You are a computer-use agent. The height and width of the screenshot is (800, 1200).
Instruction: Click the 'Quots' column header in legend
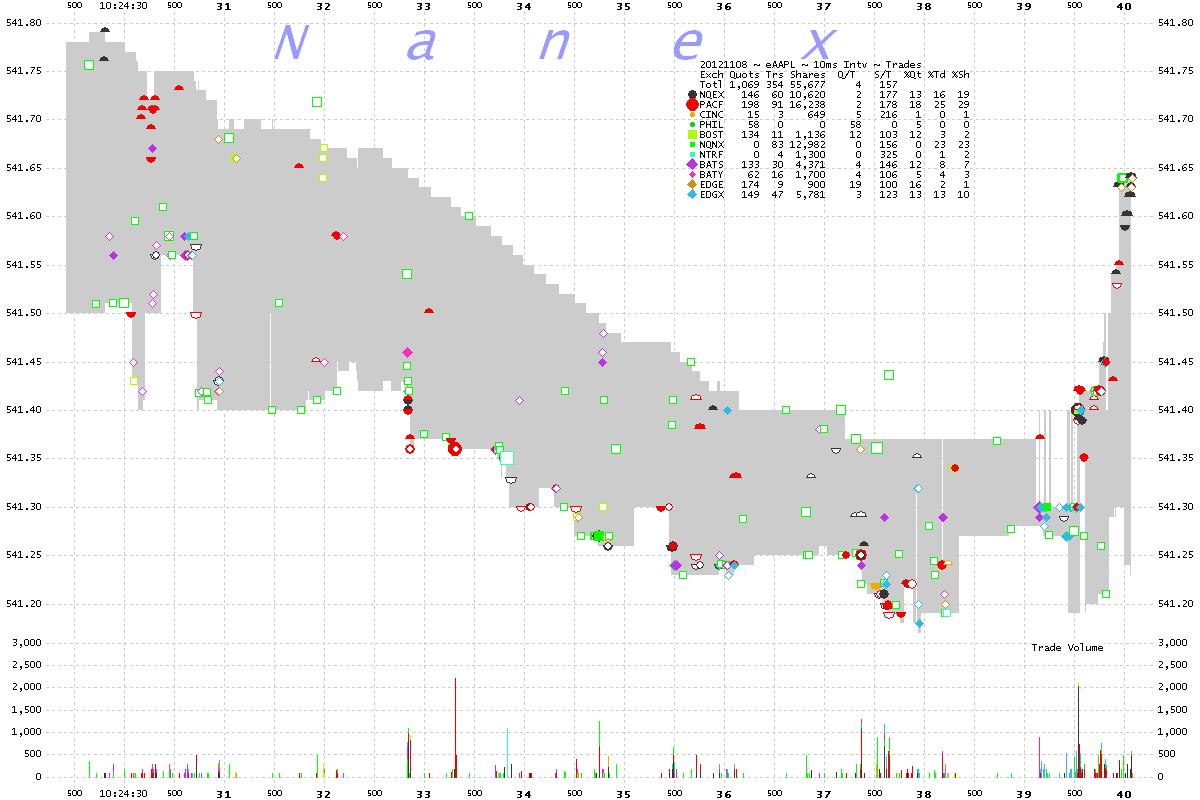pyautogui.click(x=744, y=75)
